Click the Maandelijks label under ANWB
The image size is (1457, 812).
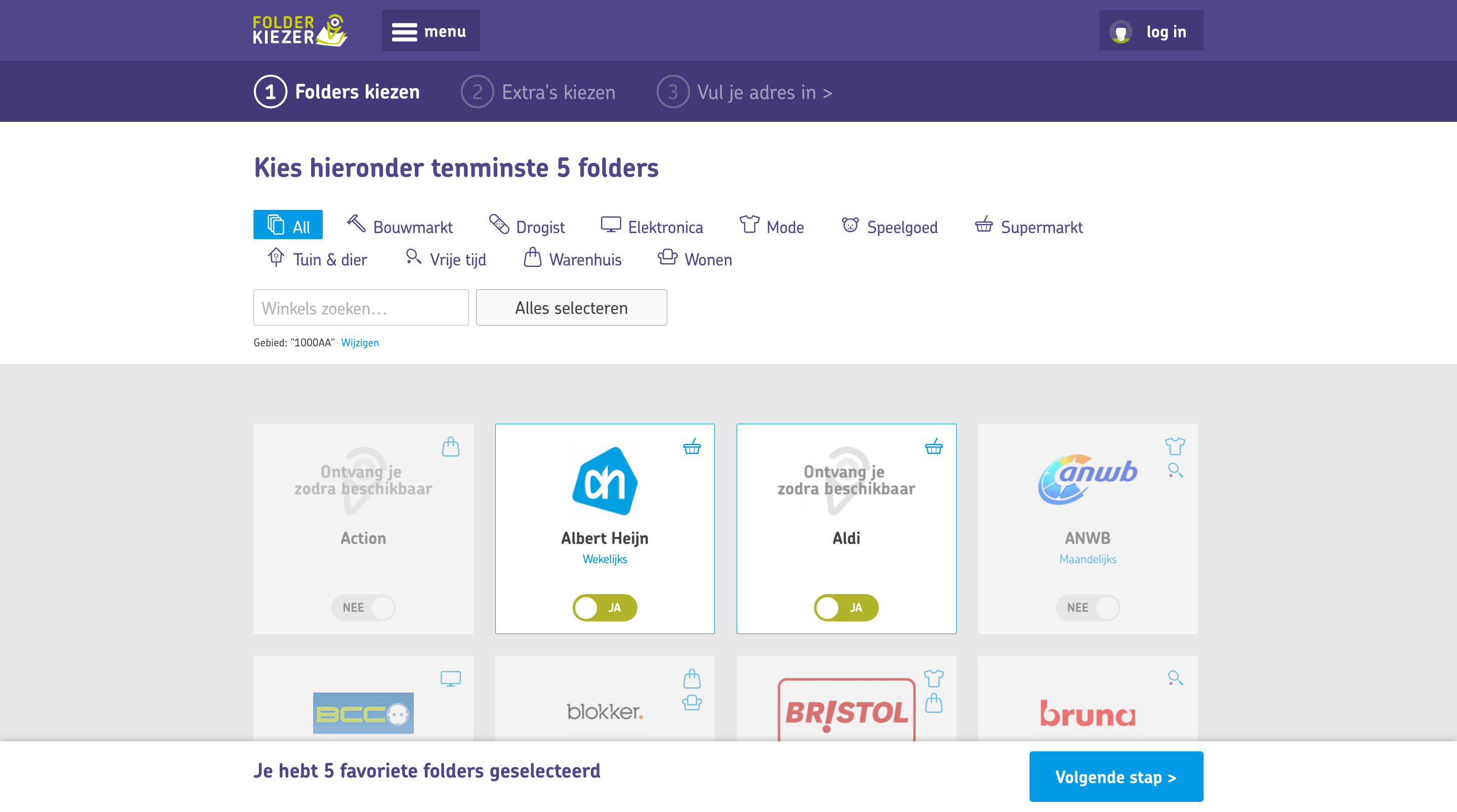click(1088, 559)
